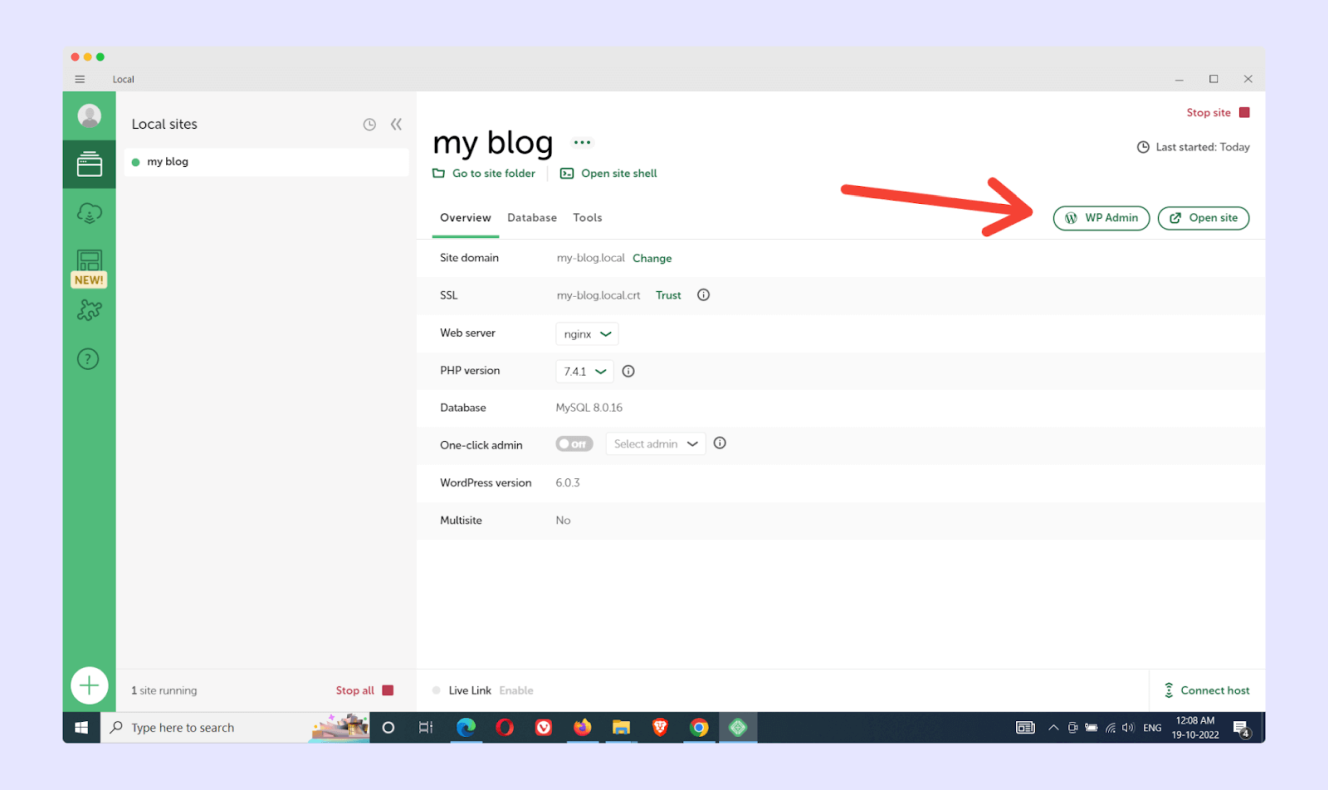Open Task View on the taskbar
1328x790 pixels.
click(x=426, y=728)
